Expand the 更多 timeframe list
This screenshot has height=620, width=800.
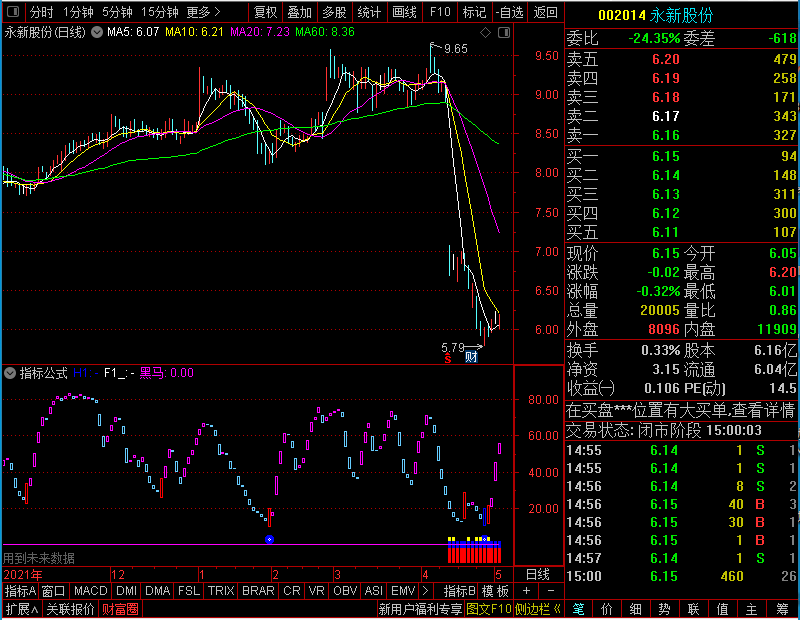pos(203,12)
